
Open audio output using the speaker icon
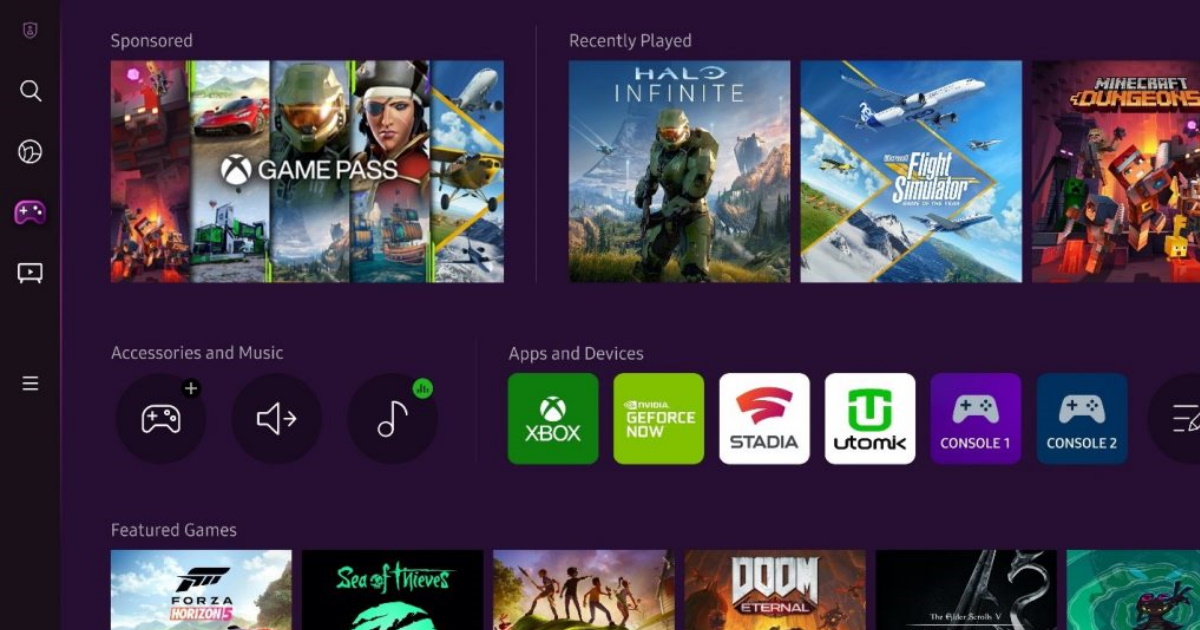point(276,419)
